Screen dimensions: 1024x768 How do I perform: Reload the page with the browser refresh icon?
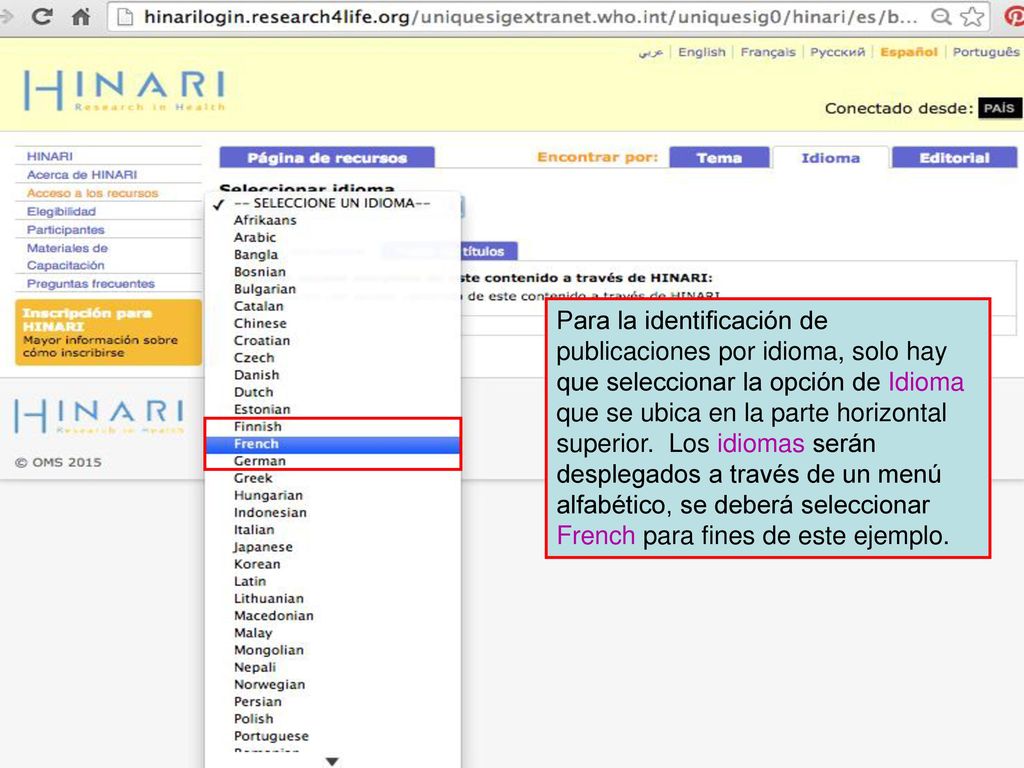(42, 16)
